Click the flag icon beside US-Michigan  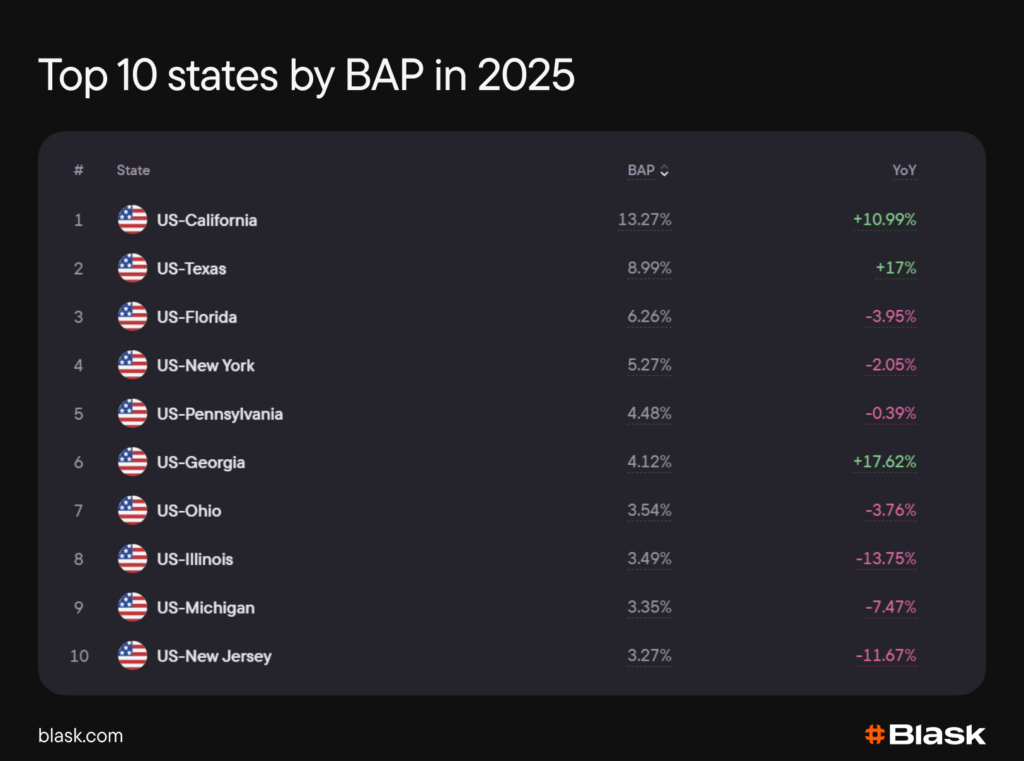[132, 607]
